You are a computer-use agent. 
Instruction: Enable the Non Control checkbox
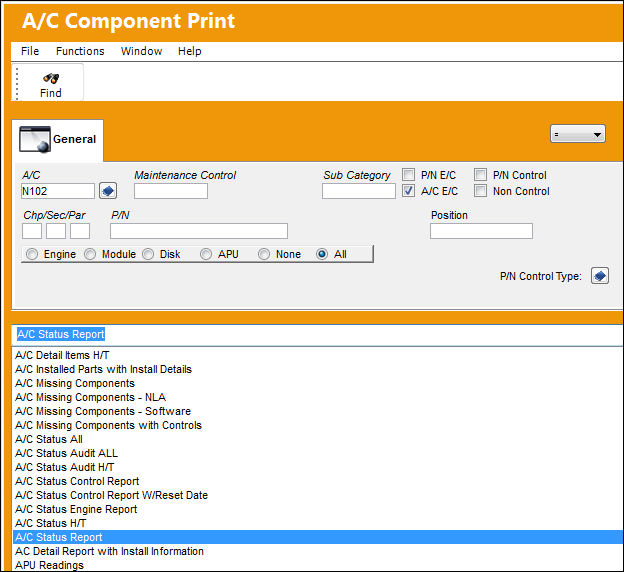click(480, 191)
